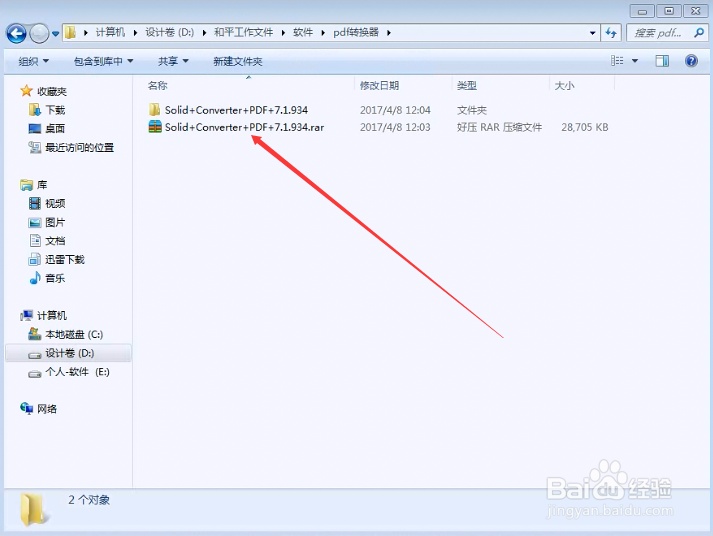This screenshot has height=536, width=713.
Task: Click the 好压 RAR 压缩文件 type cell
Action: click(499, 127)
